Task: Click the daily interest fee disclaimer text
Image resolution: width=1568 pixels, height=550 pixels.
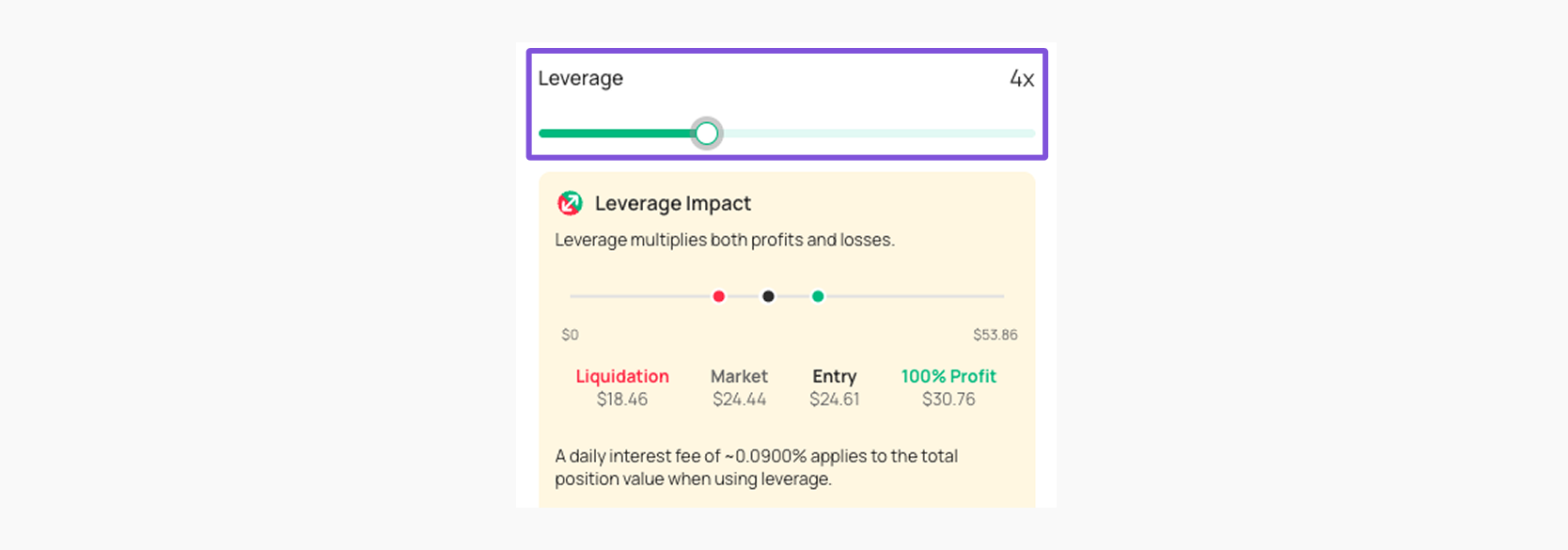Action: click(x=755, y=467)
